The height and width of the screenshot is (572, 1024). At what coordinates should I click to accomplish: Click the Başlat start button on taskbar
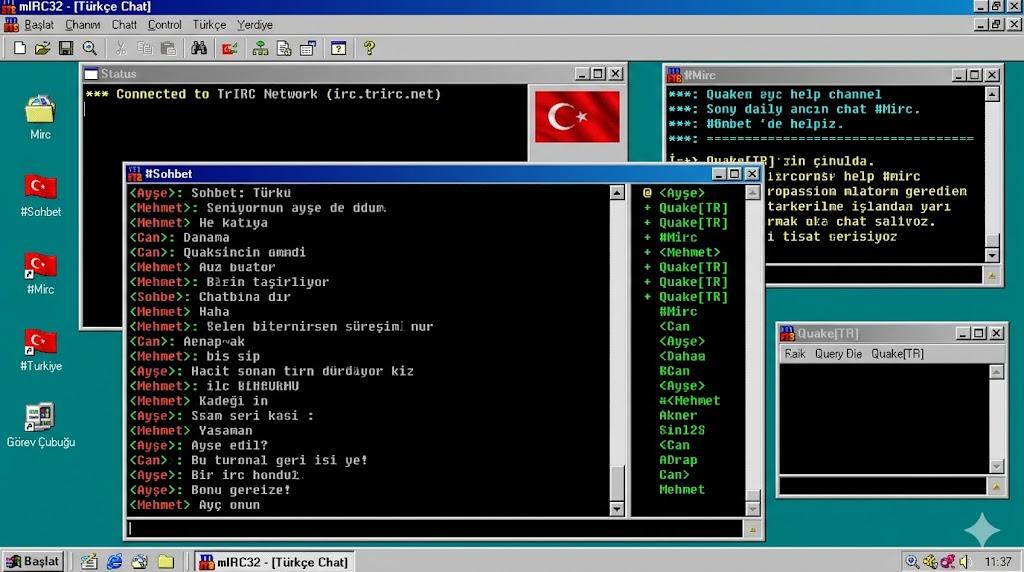[33, 562]
